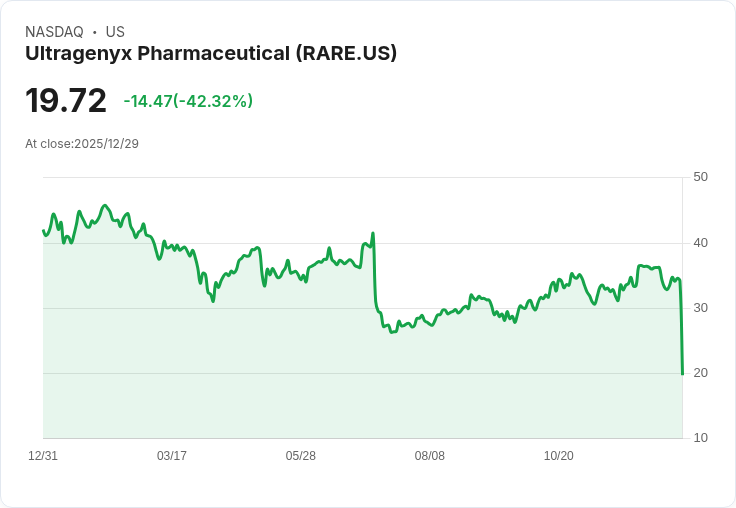Select the 30 price axis label
The height and width of the screenshot is (508, 736).
[701, 307]
